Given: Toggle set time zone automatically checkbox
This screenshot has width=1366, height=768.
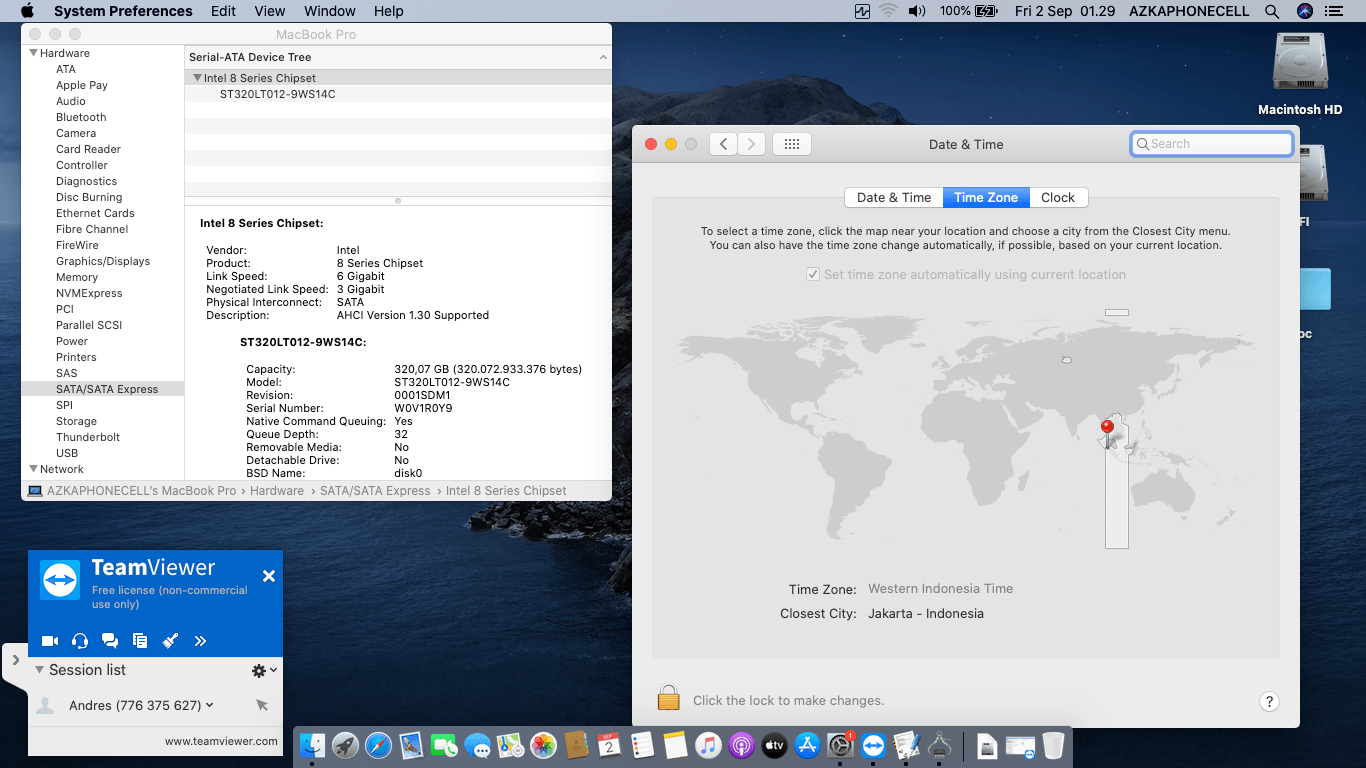Looking at the screenshot, I should [x=813, y=275].
